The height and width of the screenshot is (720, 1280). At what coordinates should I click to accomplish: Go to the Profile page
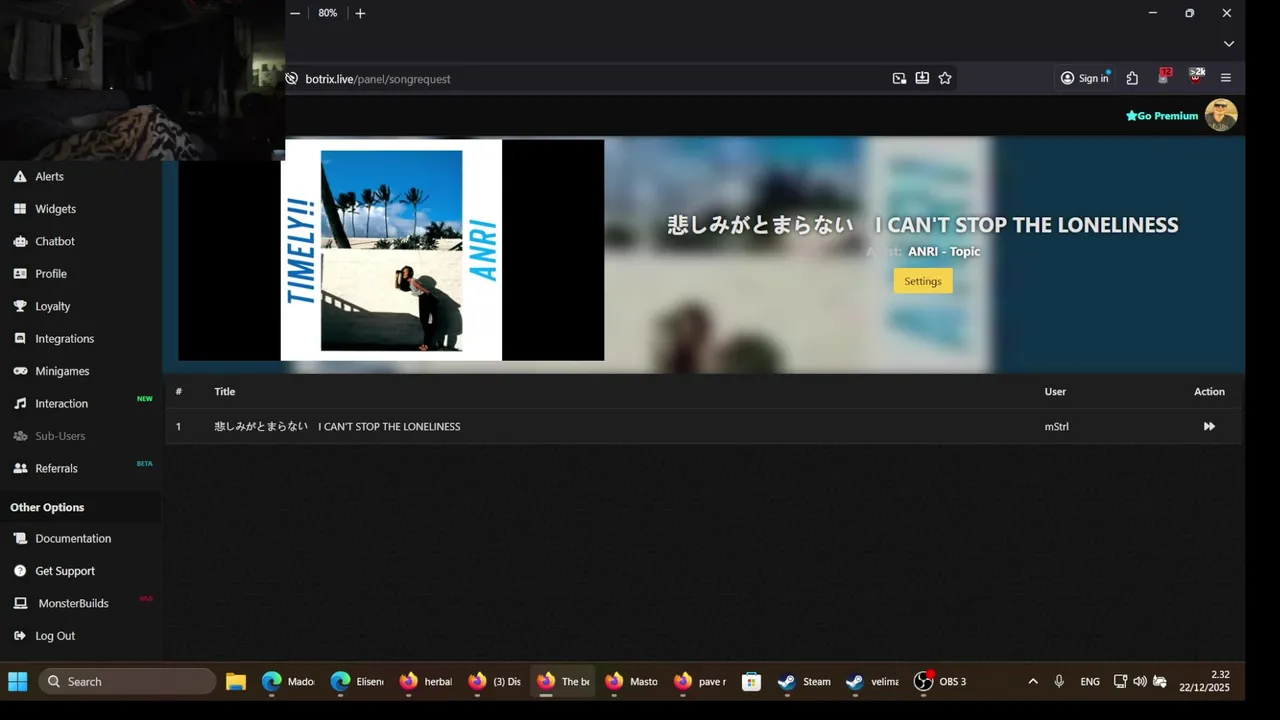51,274
